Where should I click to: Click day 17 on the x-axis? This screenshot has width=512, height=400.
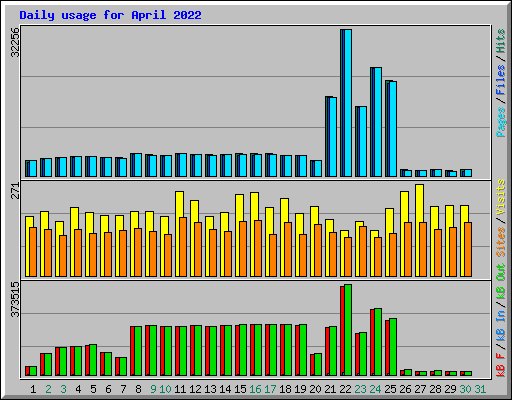point(270,389)
